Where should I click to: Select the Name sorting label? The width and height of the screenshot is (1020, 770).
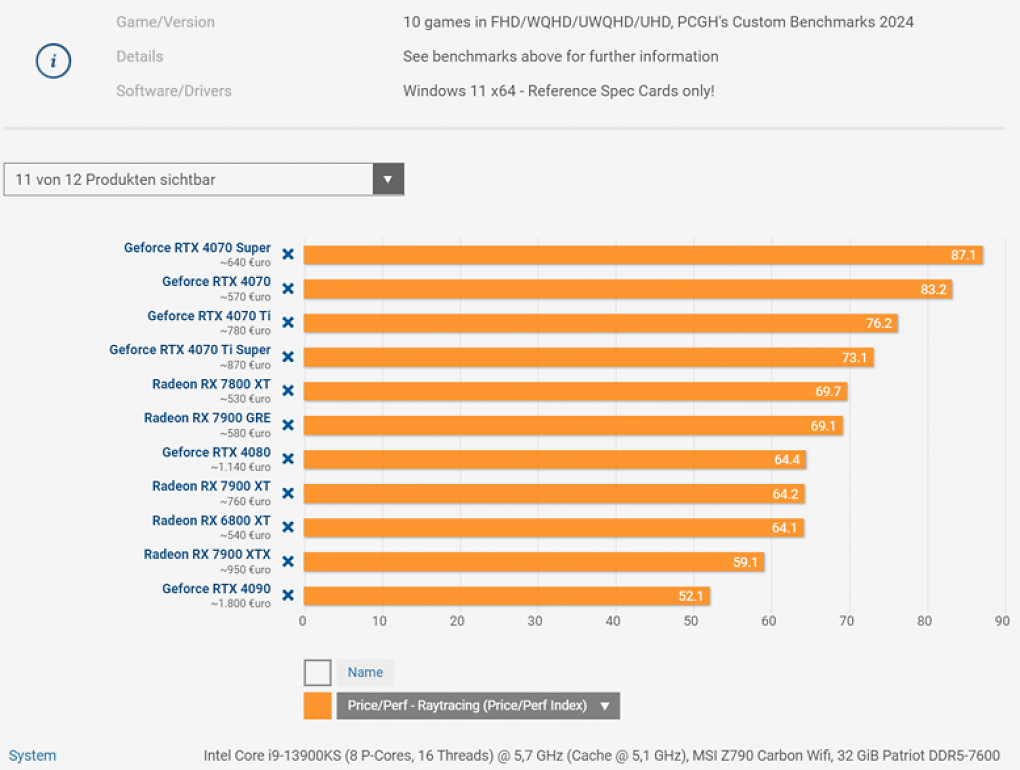coord(365,672)
